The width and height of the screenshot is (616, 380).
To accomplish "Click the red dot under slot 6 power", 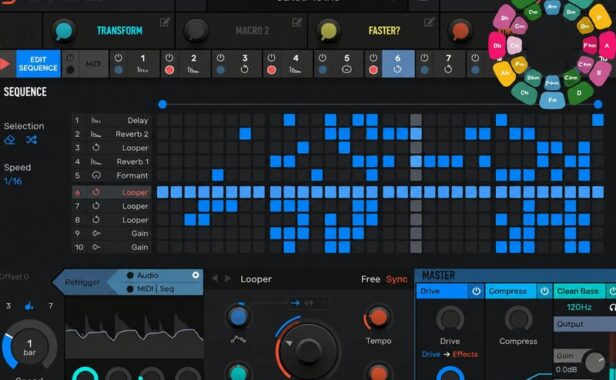I will [x=373, y=70].
